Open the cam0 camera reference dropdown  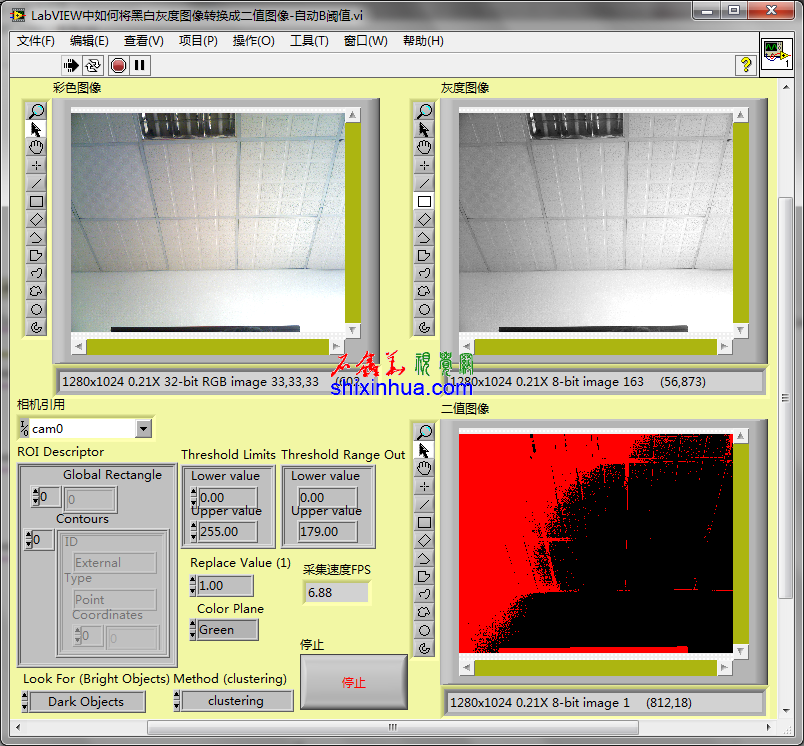pos(143,429)
